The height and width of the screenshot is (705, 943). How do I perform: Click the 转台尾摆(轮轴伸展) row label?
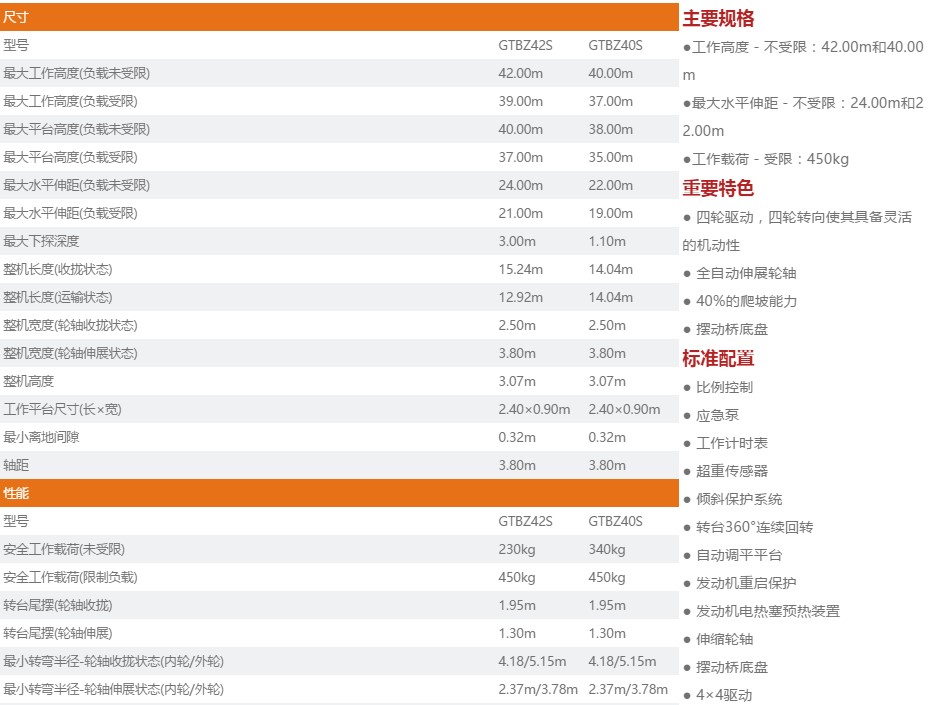(58, 633)
